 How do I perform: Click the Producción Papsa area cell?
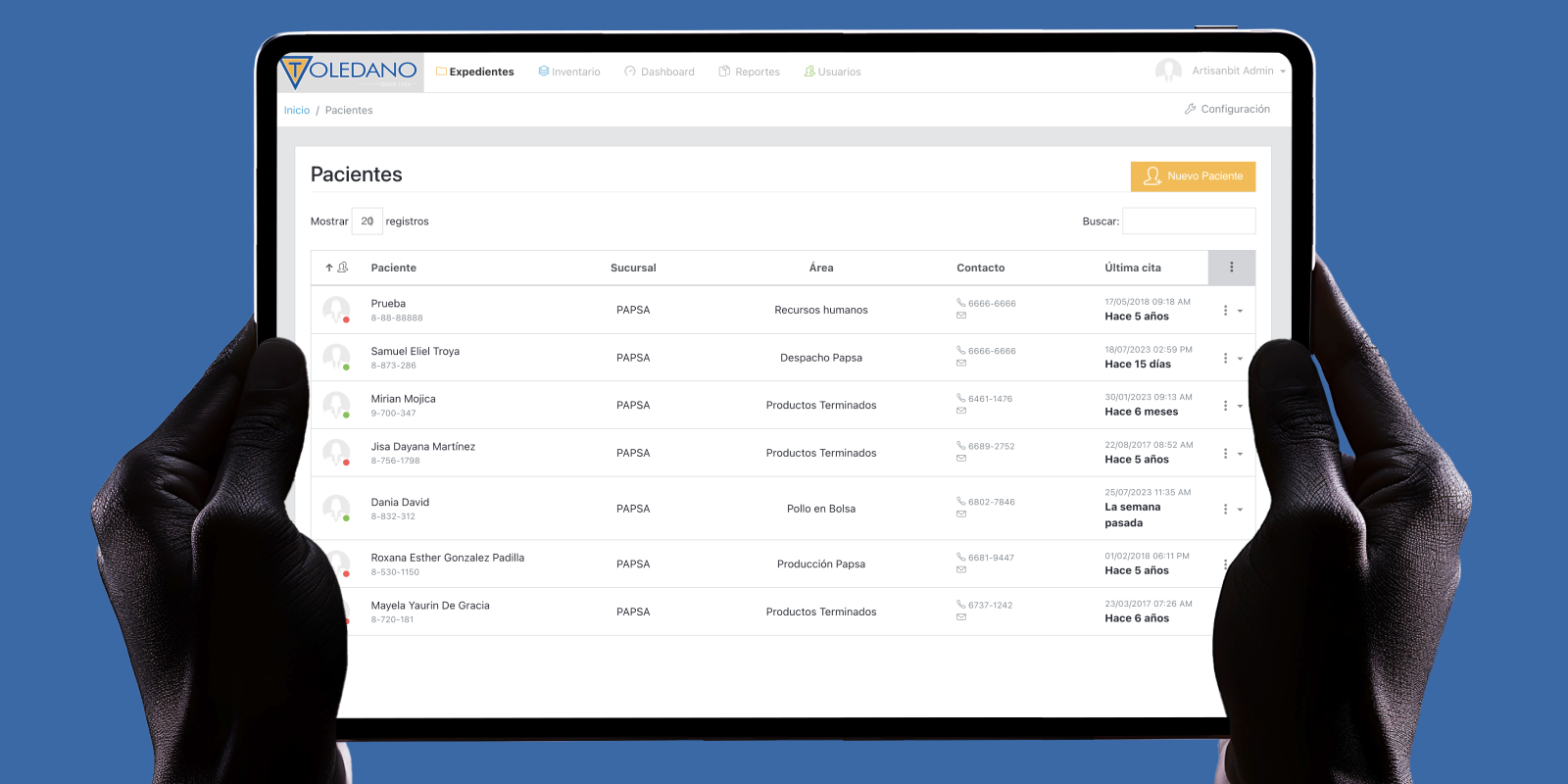click(821, 564)
